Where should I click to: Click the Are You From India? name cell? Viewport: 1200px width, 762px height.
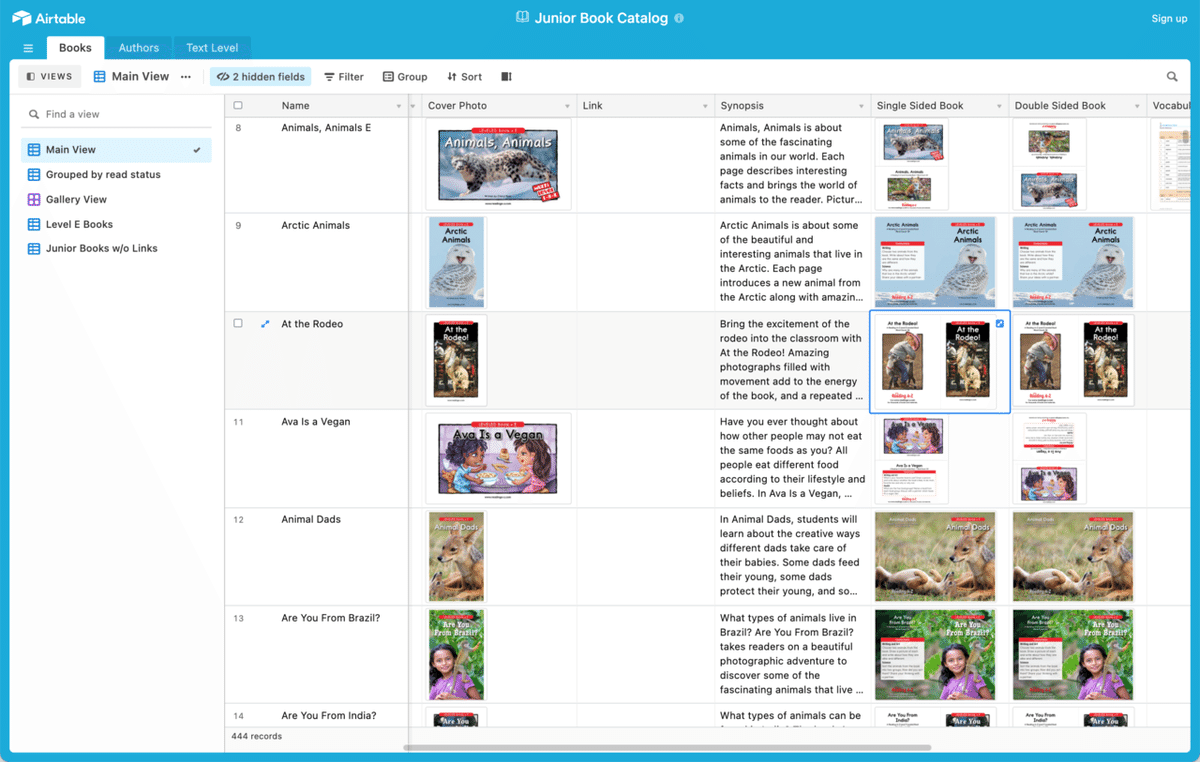[329, 716]
